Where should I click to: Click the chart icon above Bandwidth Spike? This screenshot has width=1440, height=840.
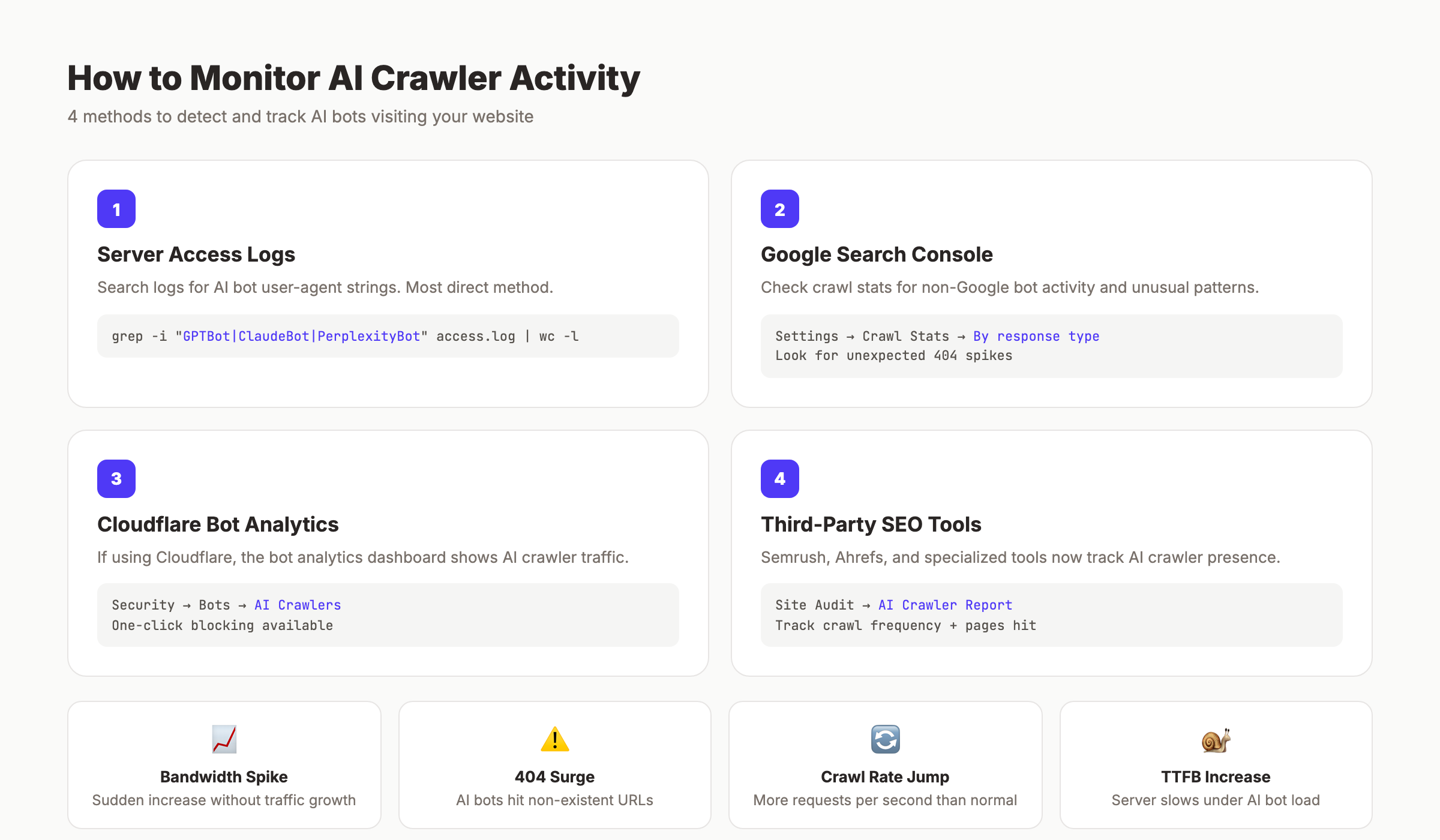click(x=224, y=739)
